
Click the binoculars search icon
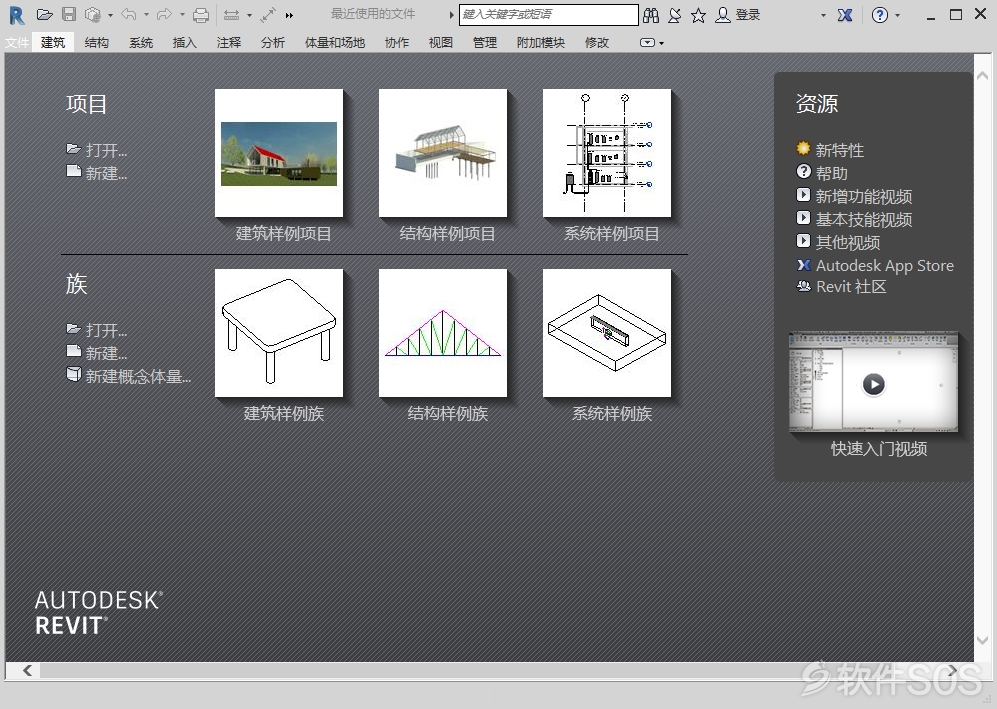click(x=651, y=15)
